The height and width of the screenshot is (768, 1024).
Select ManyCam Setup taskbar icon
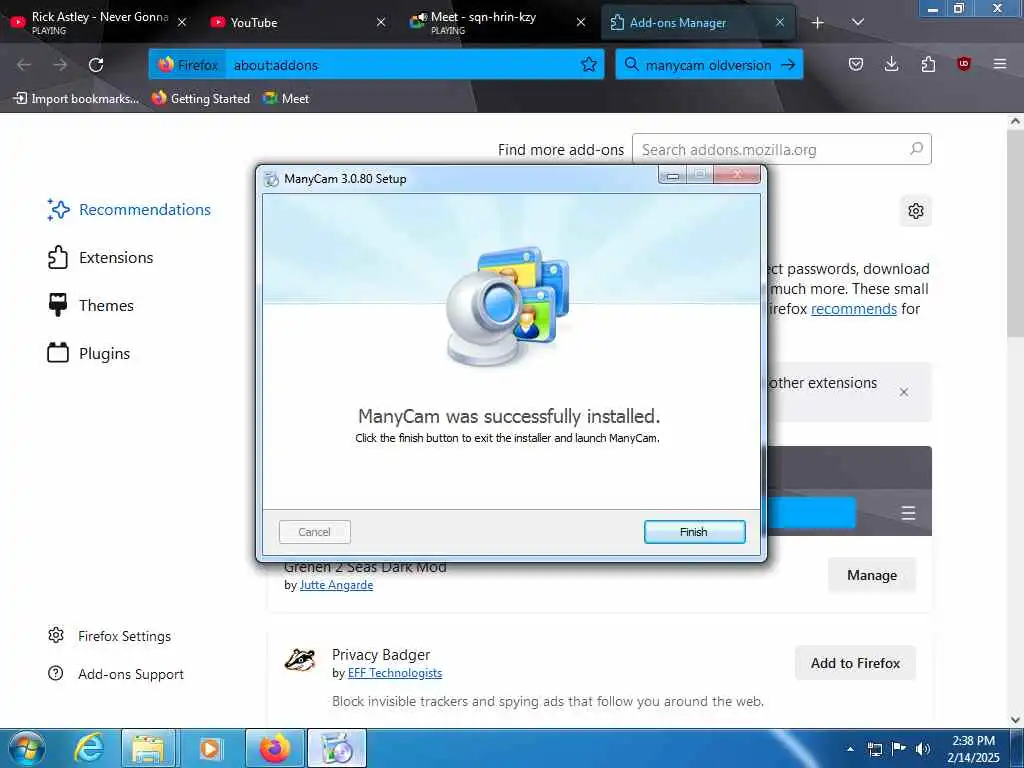(x=336, y=748)
